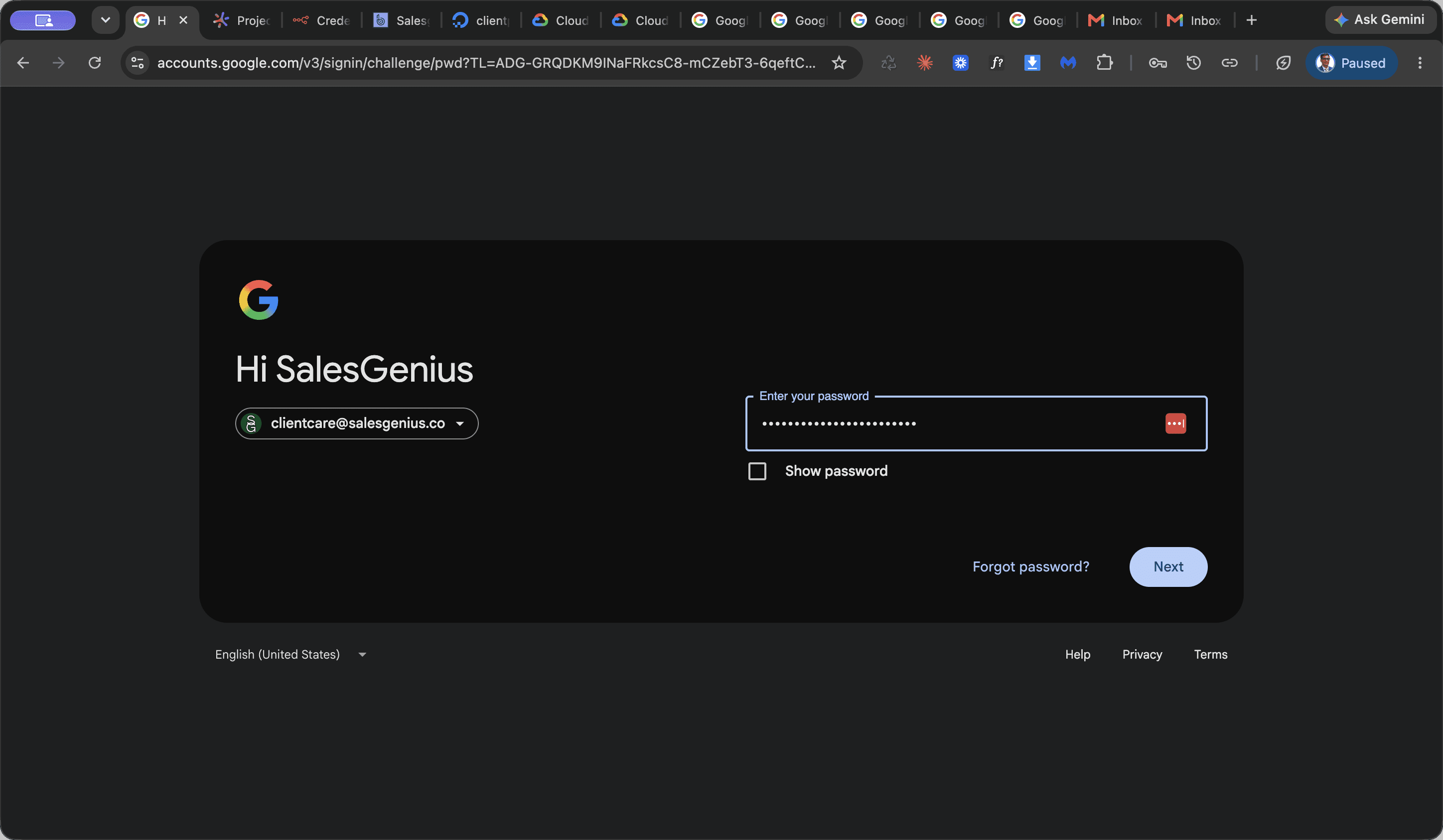This screenshot has width=1443, height=840.
Task: Reload the current page
Action: point(95,63)
